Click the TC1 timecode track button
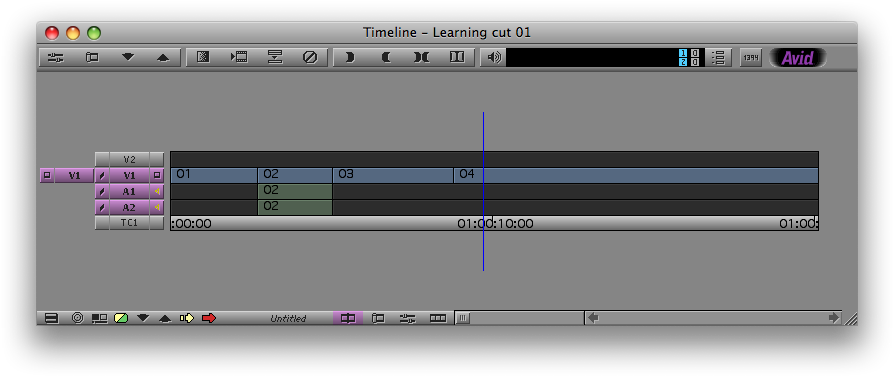The width and height of the screenshot is (893, 376). [x=129, y=223]
